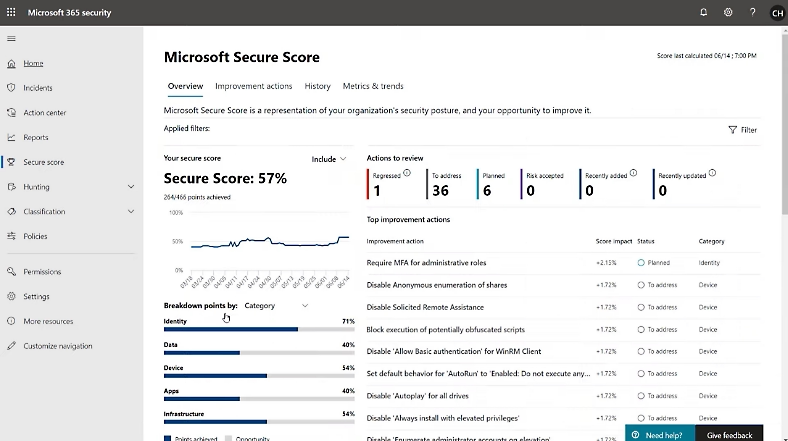Open the Breakdown points by Category dropdown
Image resolution: width=788 pixels, height=441 pixels.
(276, 306)
